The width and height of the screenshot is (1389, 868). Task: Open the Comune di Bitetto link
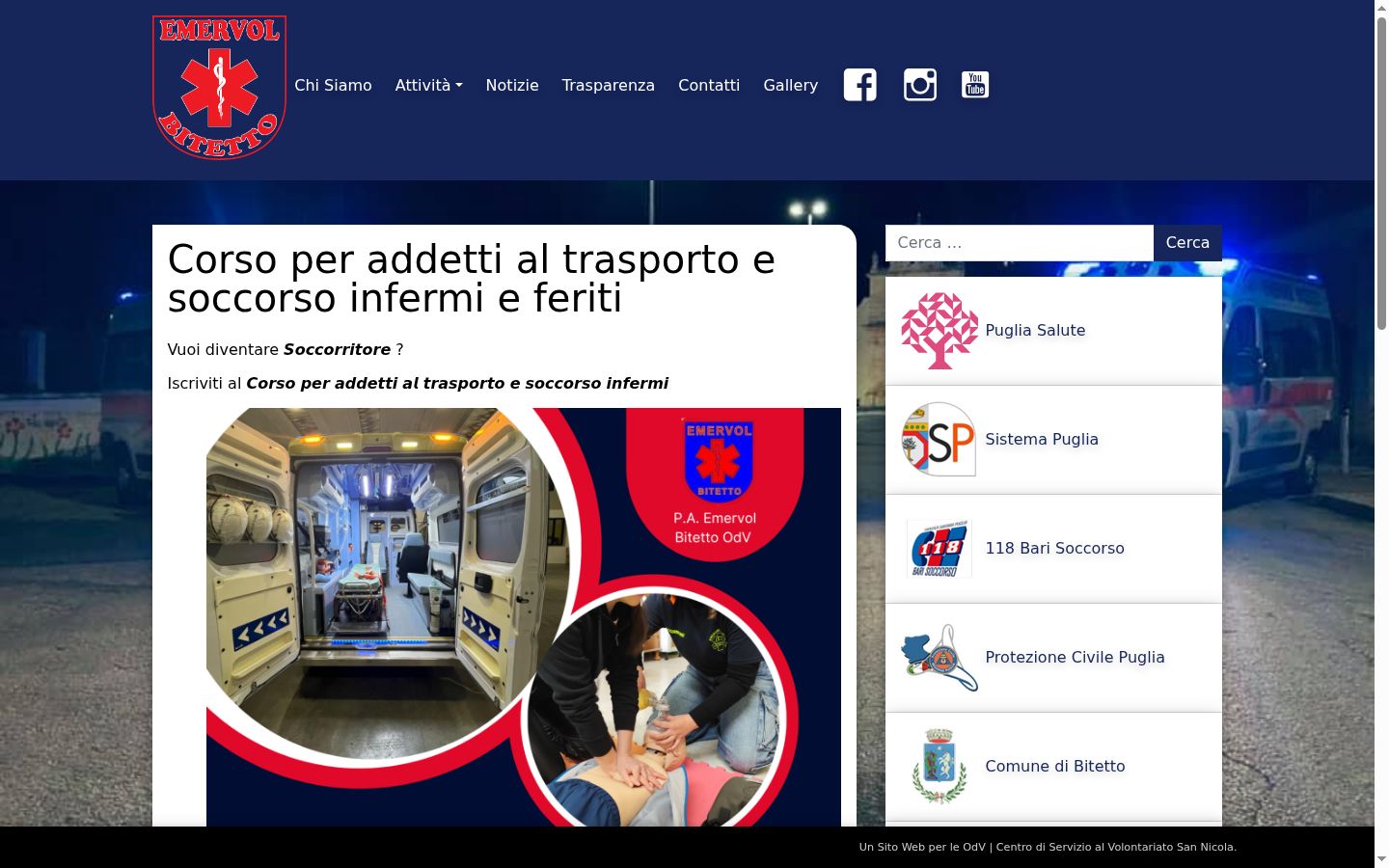point(1055,767)
